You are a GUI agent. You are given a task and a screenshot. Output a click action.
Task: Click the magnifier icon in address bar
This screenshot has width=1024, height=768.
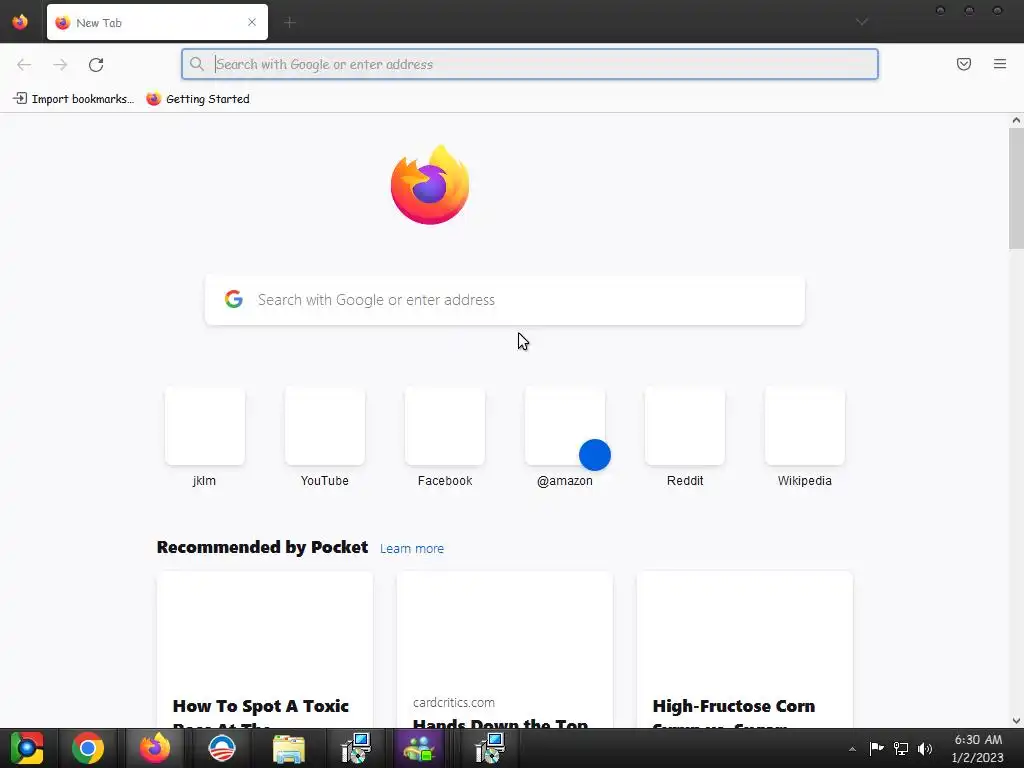(x=197, y=64)
